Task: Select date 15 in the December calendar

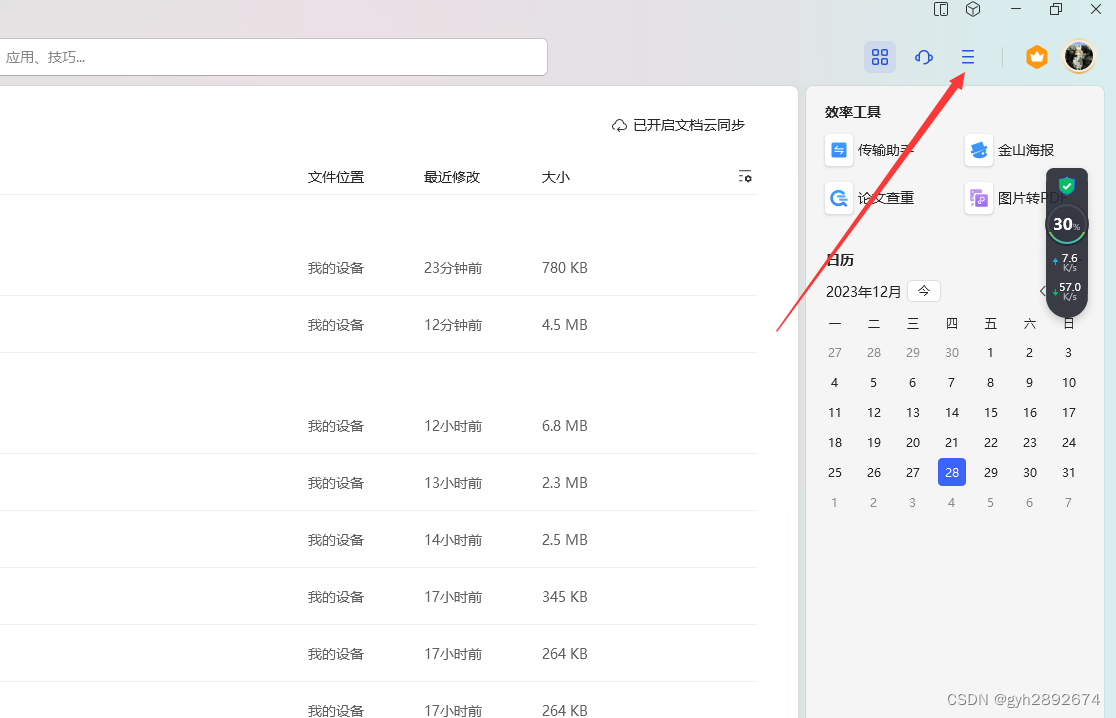Action: point(990,412)
